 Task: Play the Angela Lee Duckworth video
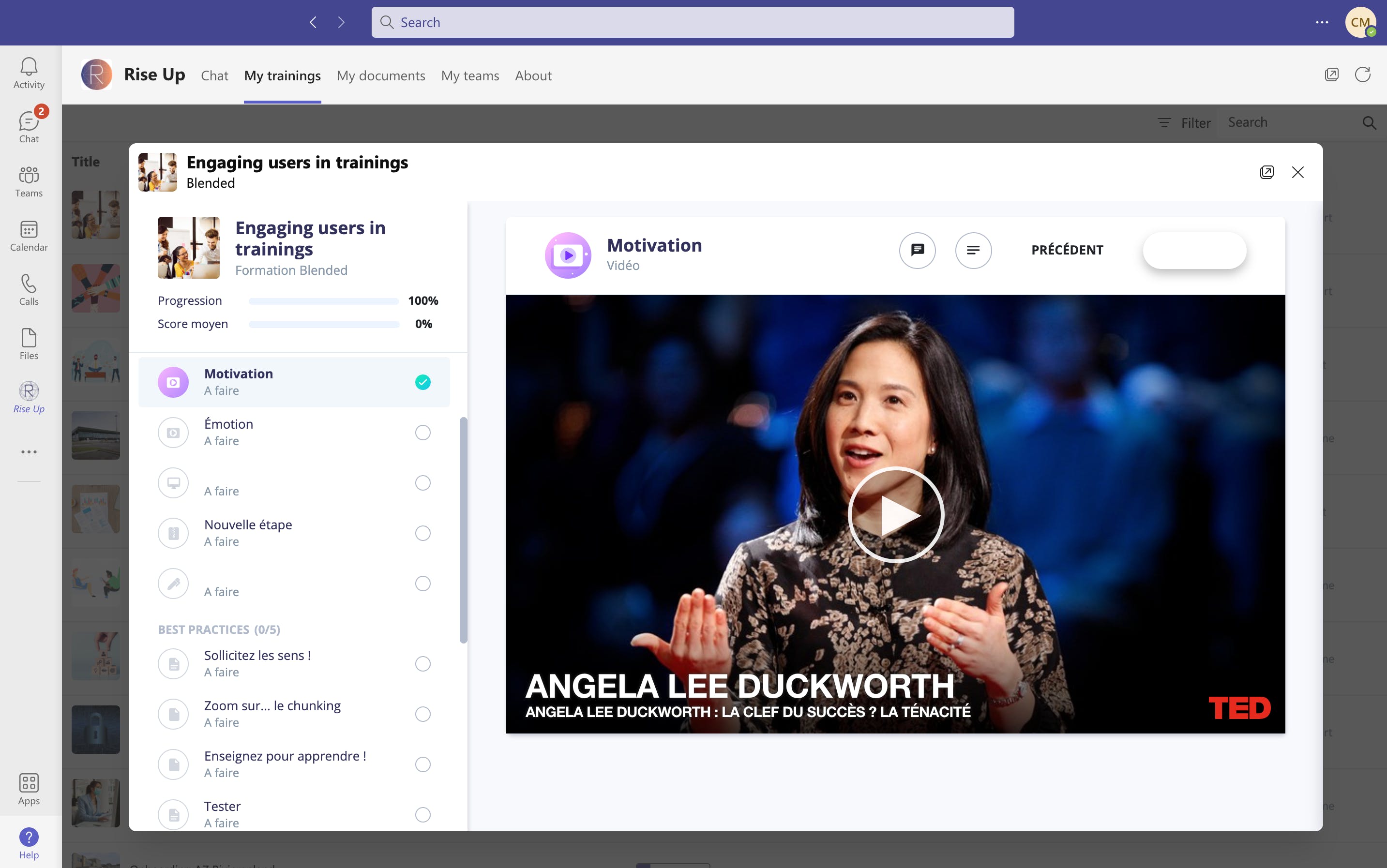click(895, 514)
